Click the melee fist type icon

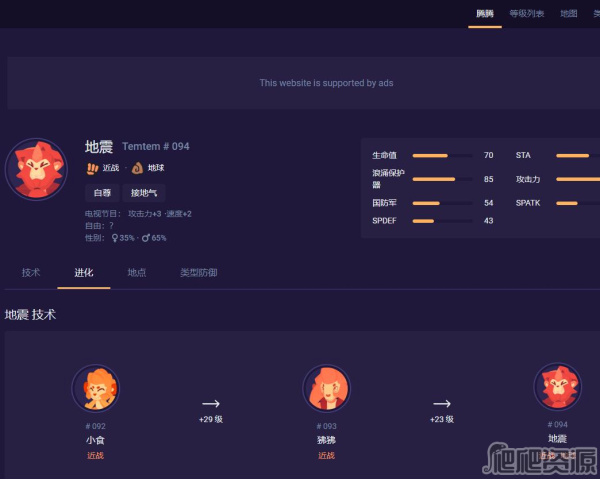coord(92,168)
